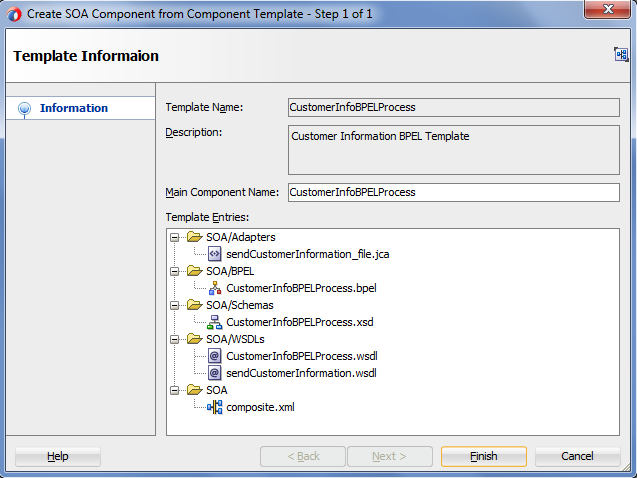The image size is (637, 478).
Task: Select the SOA/Adapters label
Action: [240, 237]
